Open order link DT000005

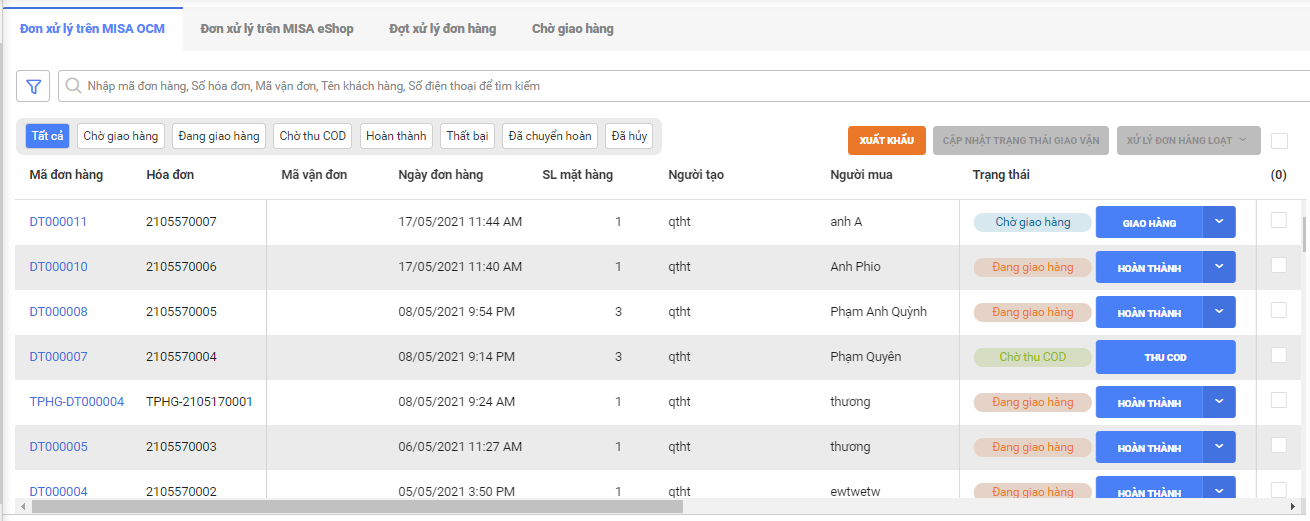pyautogui.click(x=58, y=447)
